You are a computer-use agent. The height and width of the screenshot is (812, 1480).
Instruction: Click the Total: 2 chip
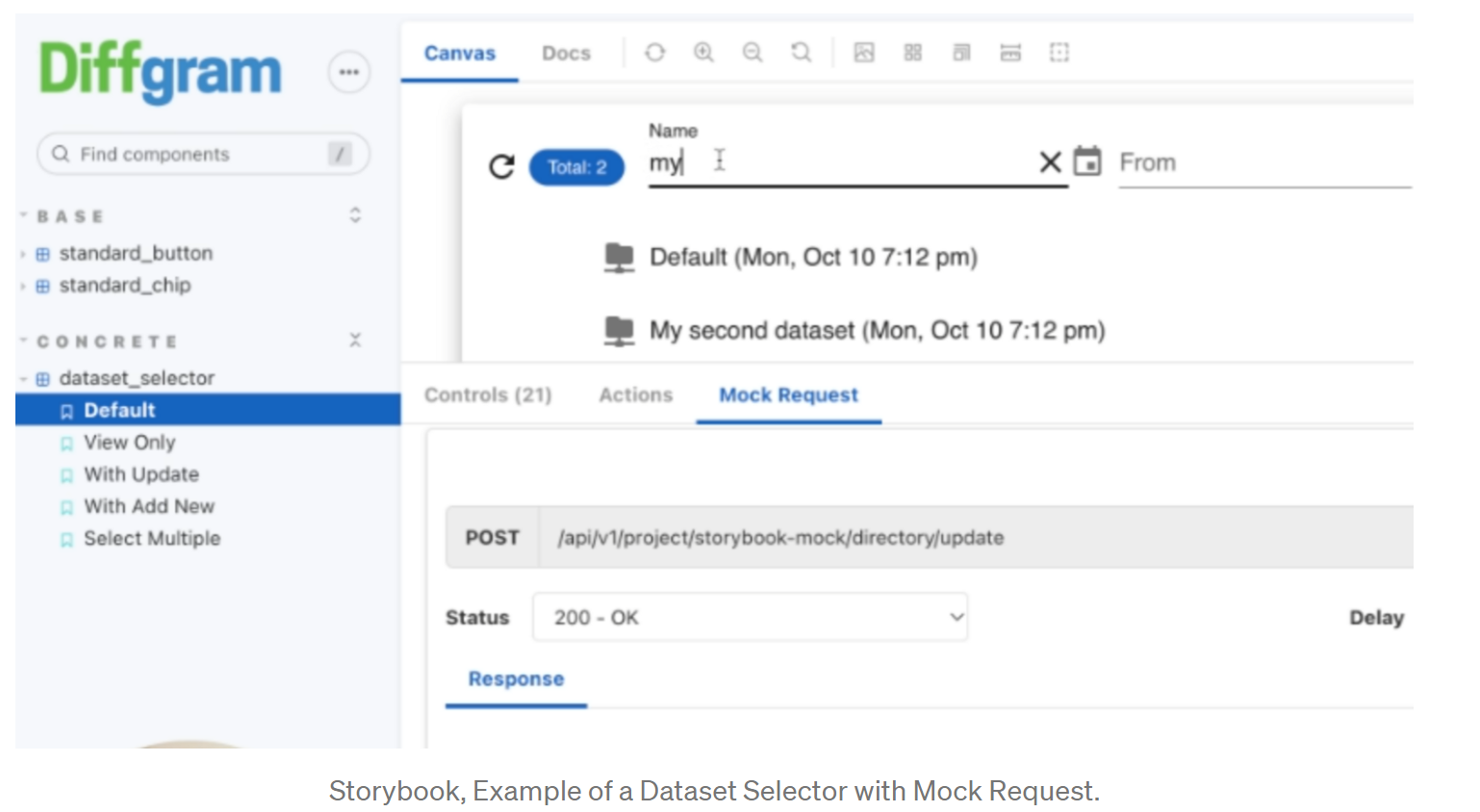(576, 167)
